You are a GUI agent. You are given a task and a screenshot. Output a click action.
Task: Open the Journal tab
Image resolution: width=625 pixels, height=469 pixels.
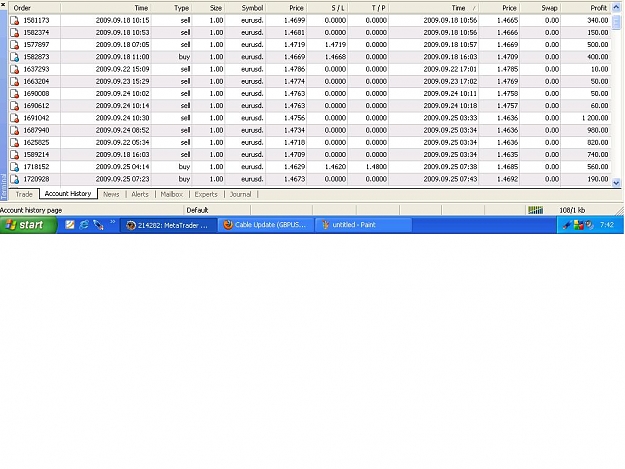point(240,194)
